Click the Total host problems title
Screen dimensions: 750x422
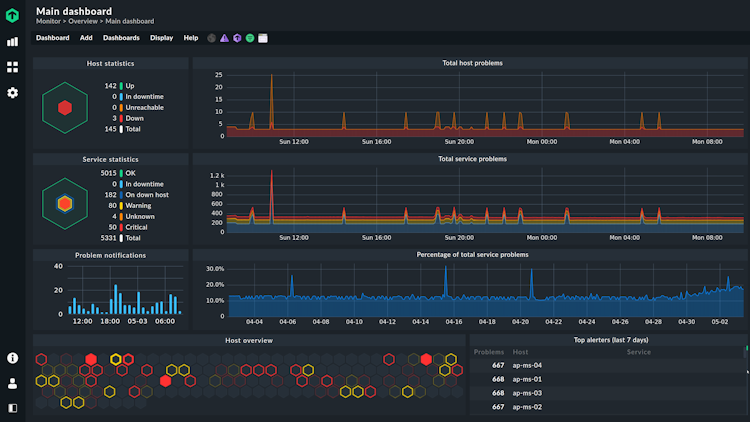click(472, 63)
